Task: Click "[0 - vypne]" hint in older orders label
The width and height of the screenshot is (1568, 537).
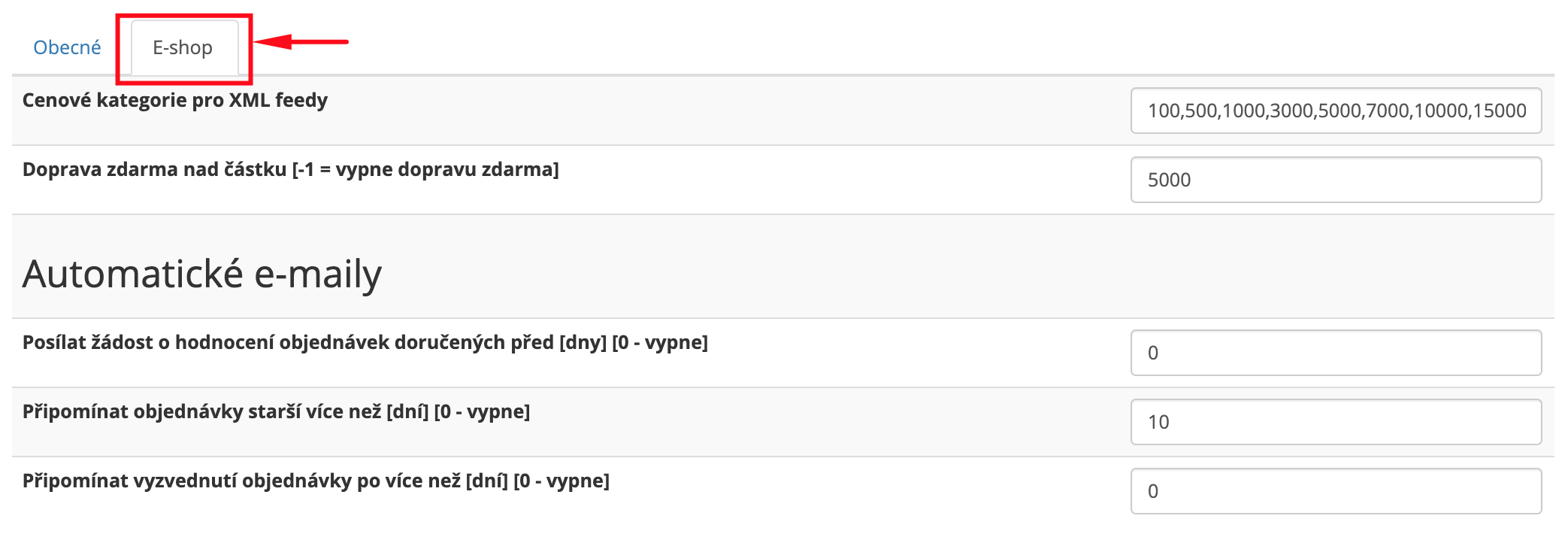Action: (482, 411)
